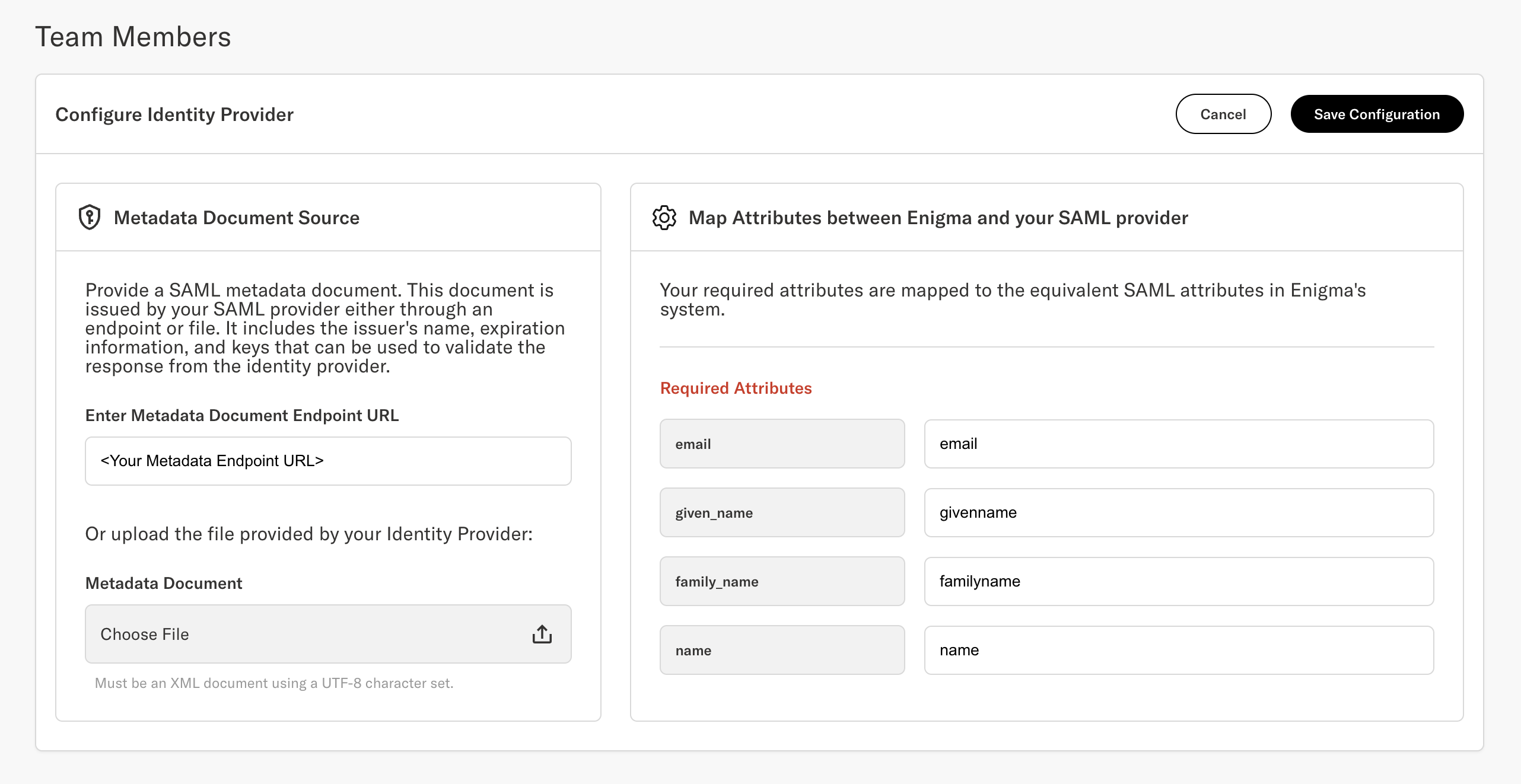
Task: Click the family_name required attribute box
Action: (782, 581)
